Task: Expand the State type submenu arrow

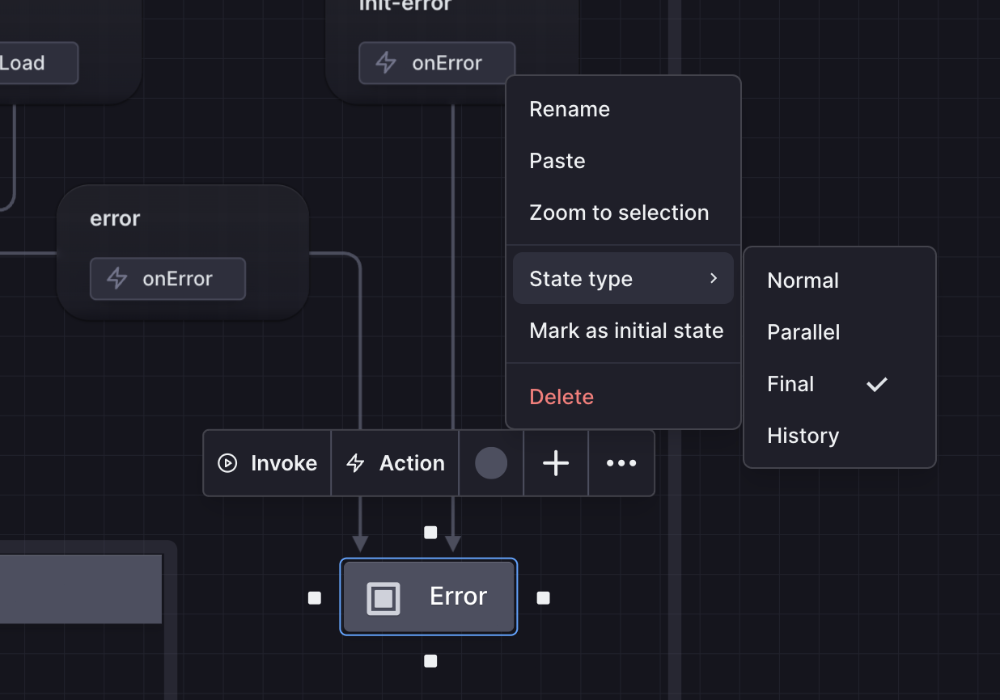Action: [x=713, y=278]
